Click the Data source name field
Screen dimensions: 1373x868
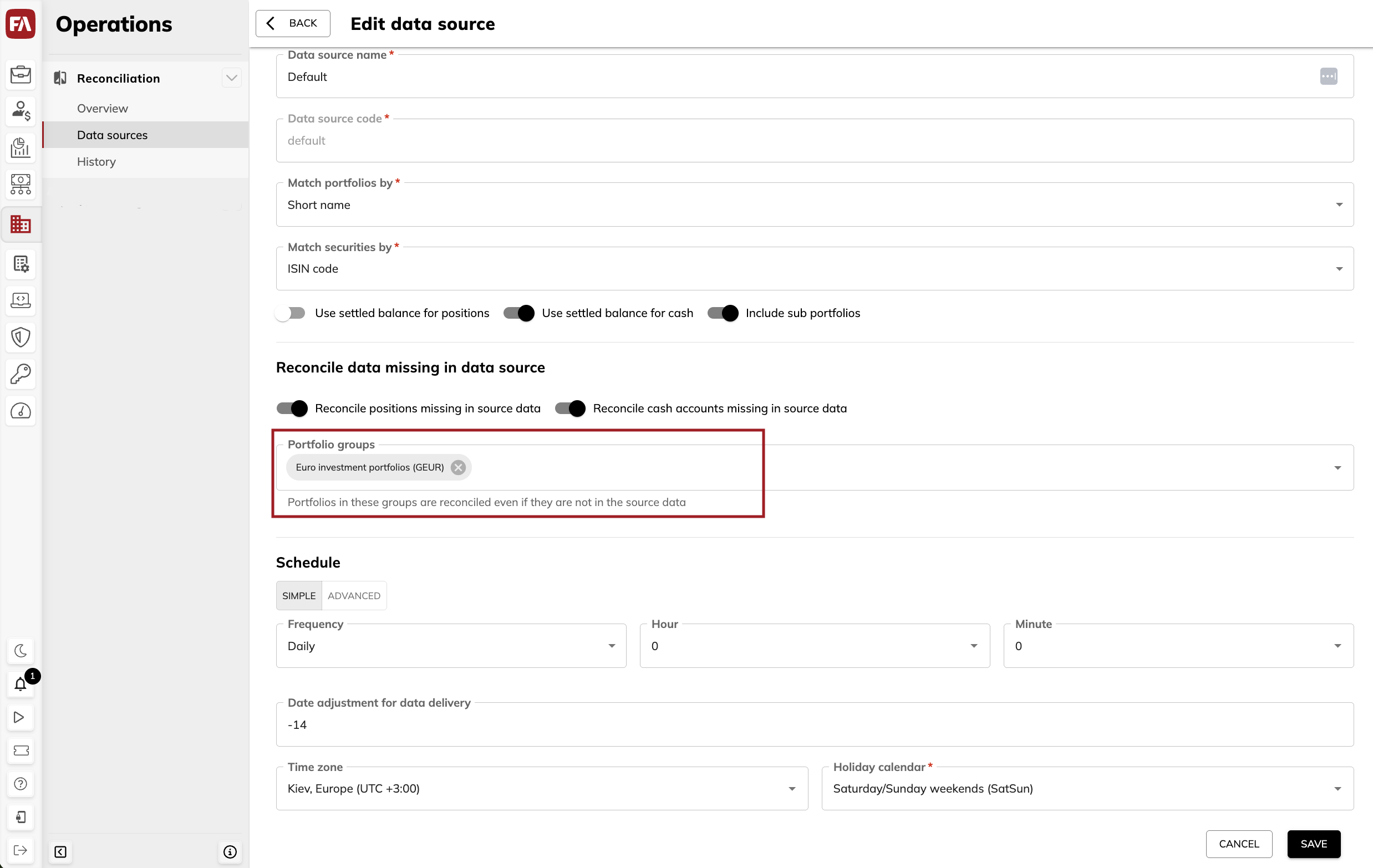tap(814, 76)
